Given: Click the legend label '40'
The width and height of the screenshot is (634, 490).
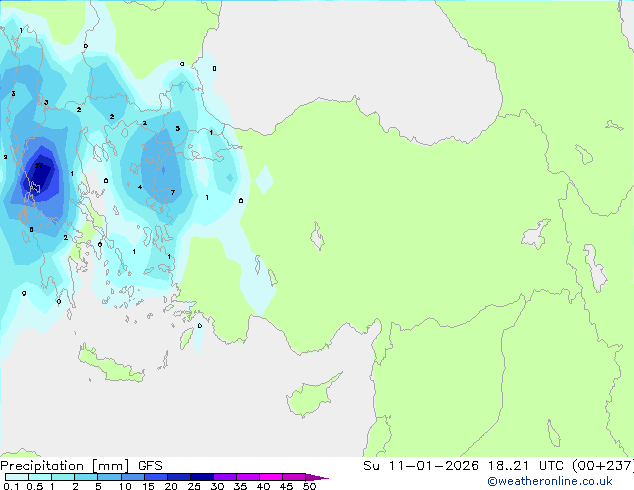Looking at the screenshot, I should coord(263,486).
